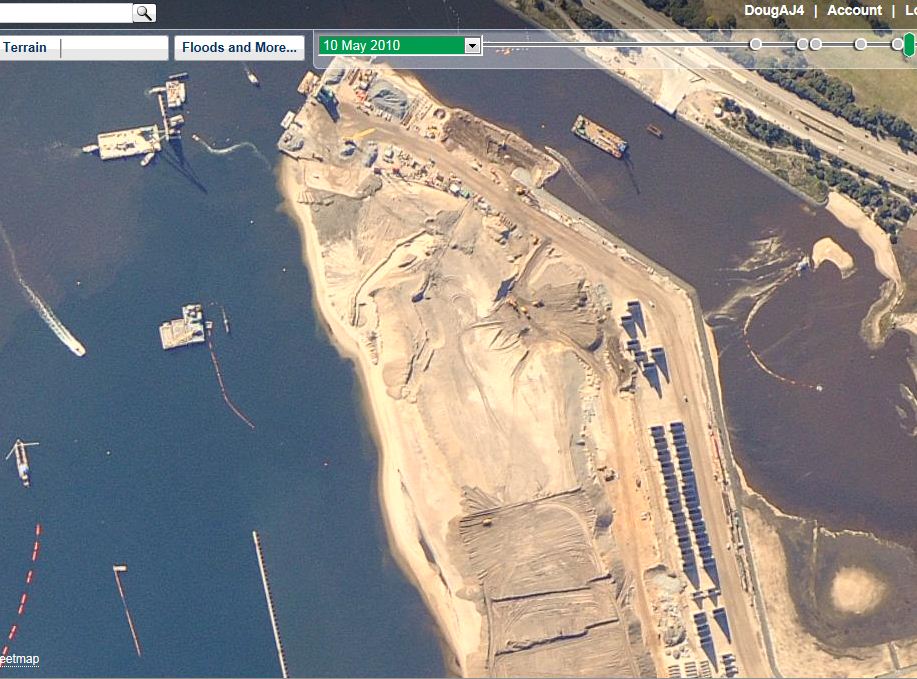
Task: Click the magnifying glass search icon
Action: [144, 12]
